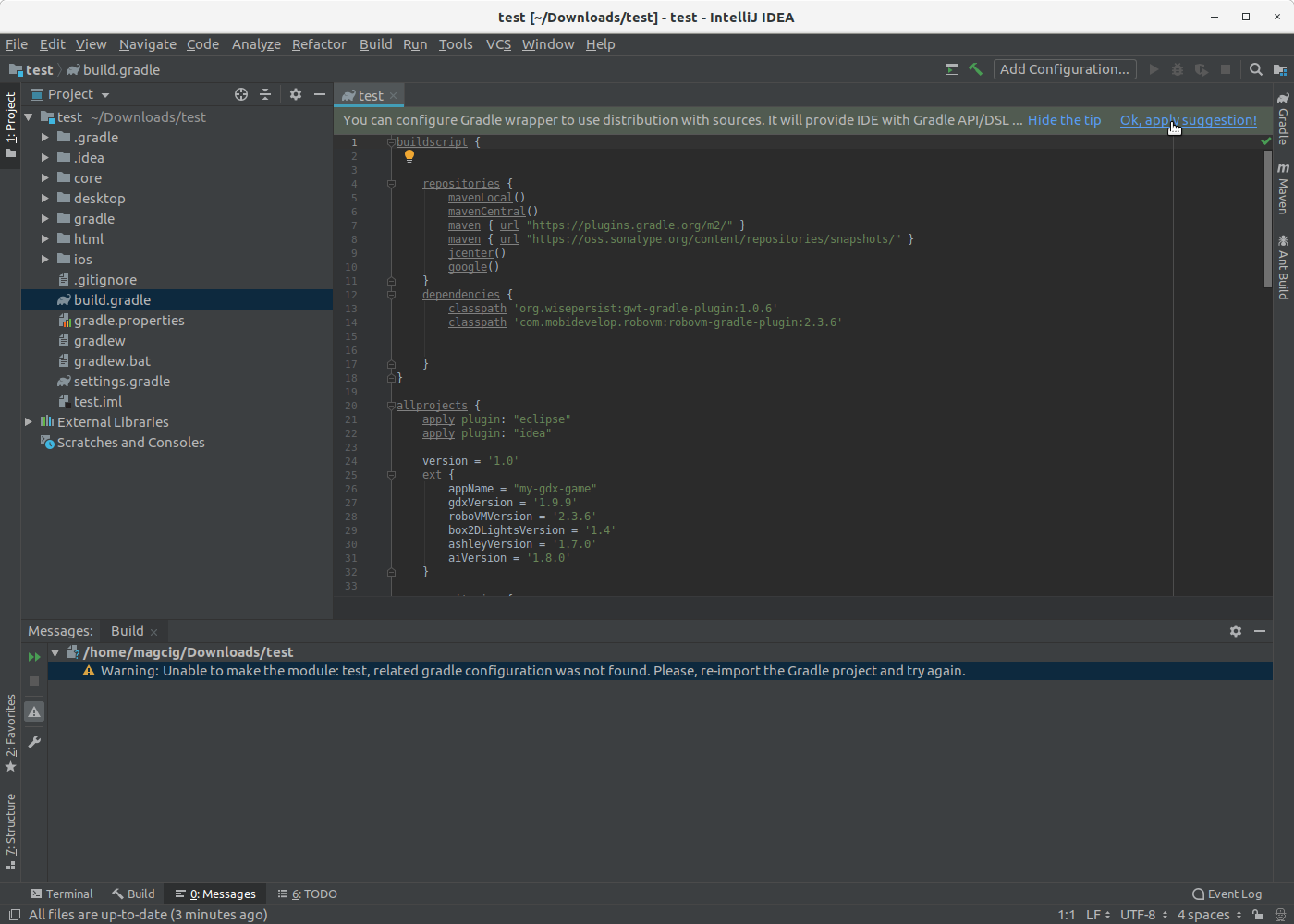Click the Hide the tip link
Screen dimensions: 1294x924
coord(1064,120)
